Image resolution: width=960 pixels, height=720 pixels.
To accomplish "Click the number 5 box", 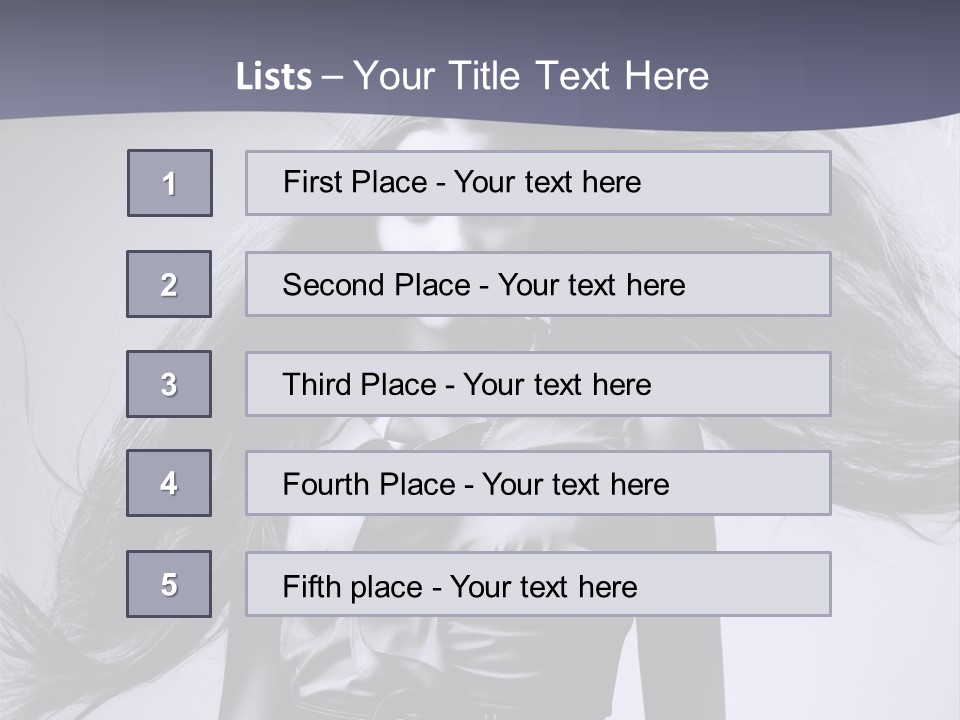I will point(169,584).
